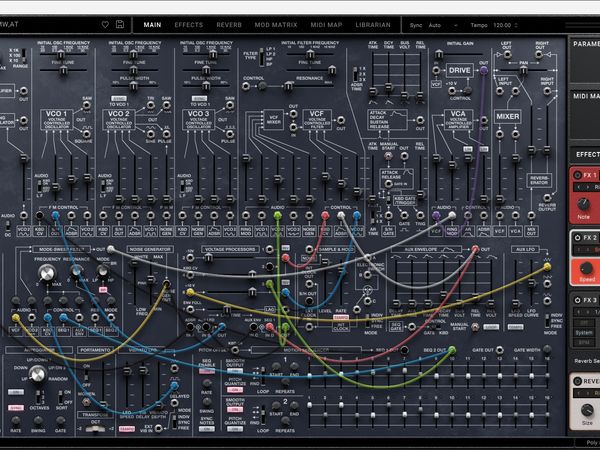The width and height of the screenshot is (600, 450).
Task: Open the Sync Auto dropdown
Action: point(443,25)
